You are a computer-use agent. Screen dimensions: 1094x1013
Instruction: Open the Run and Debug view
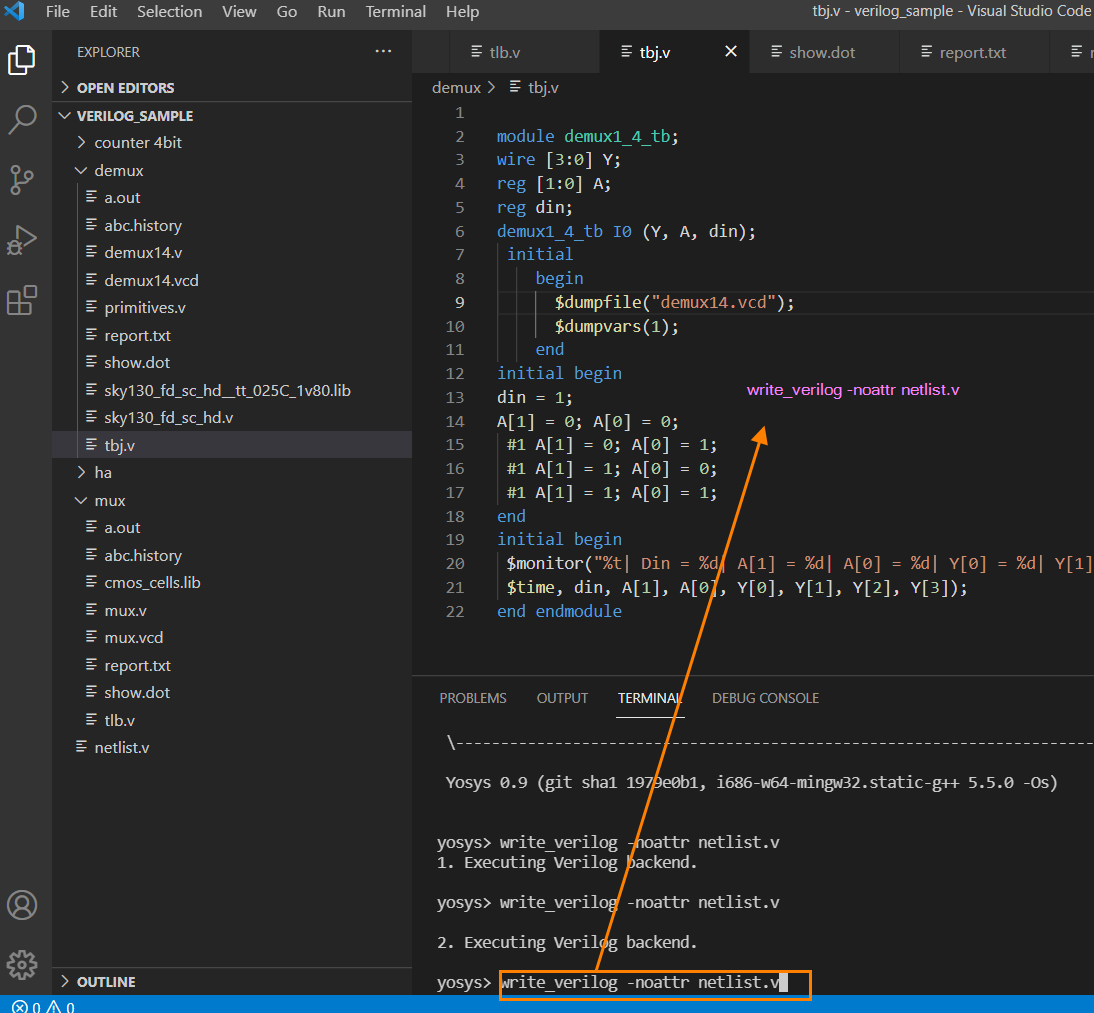(22, 240)
